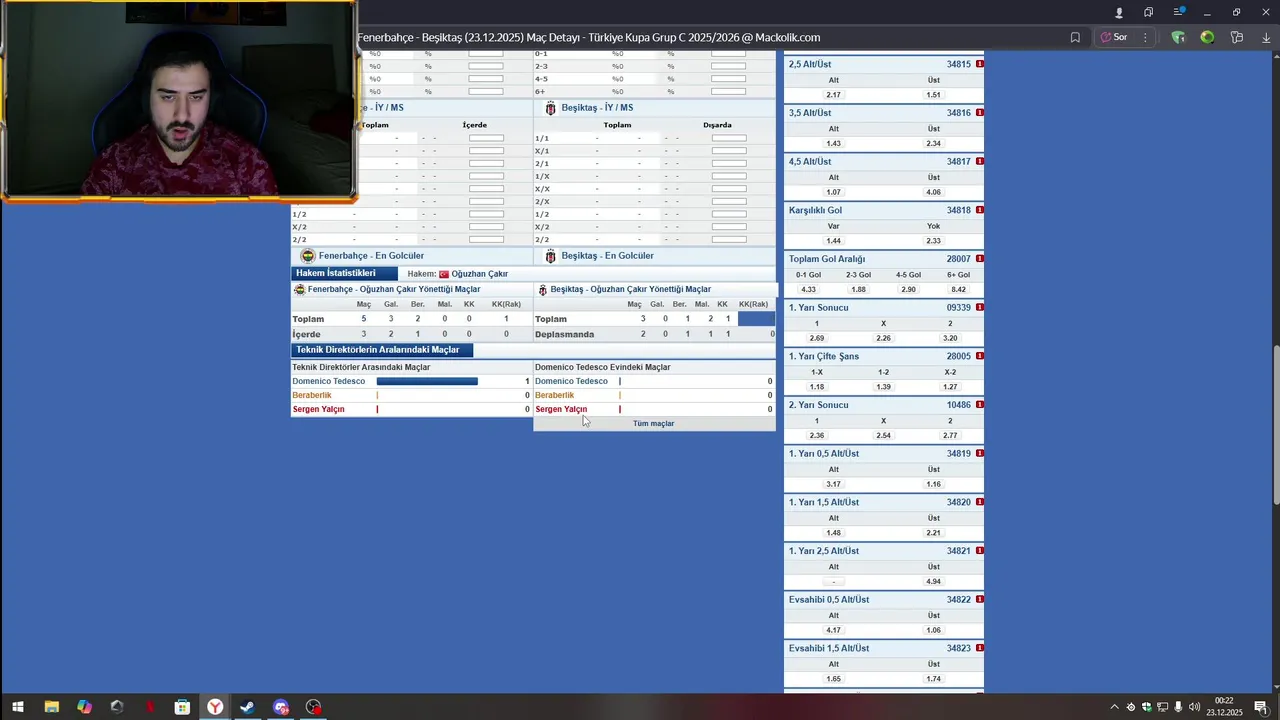Screen dimensions: 1280x720
Task: Select 1. Yarı 0,5 Üst odds 1.16
Action: coord(933,484)
